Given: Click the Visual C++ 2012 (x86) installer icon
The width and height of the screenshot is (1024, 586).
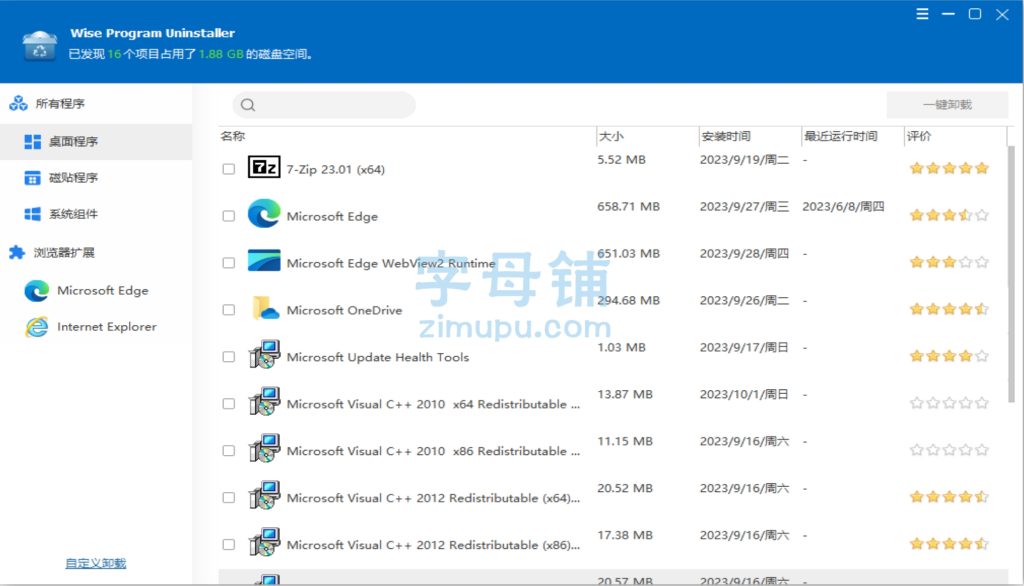Looking at the screenshot, I should pyautogui.click(x=264, y=543).
